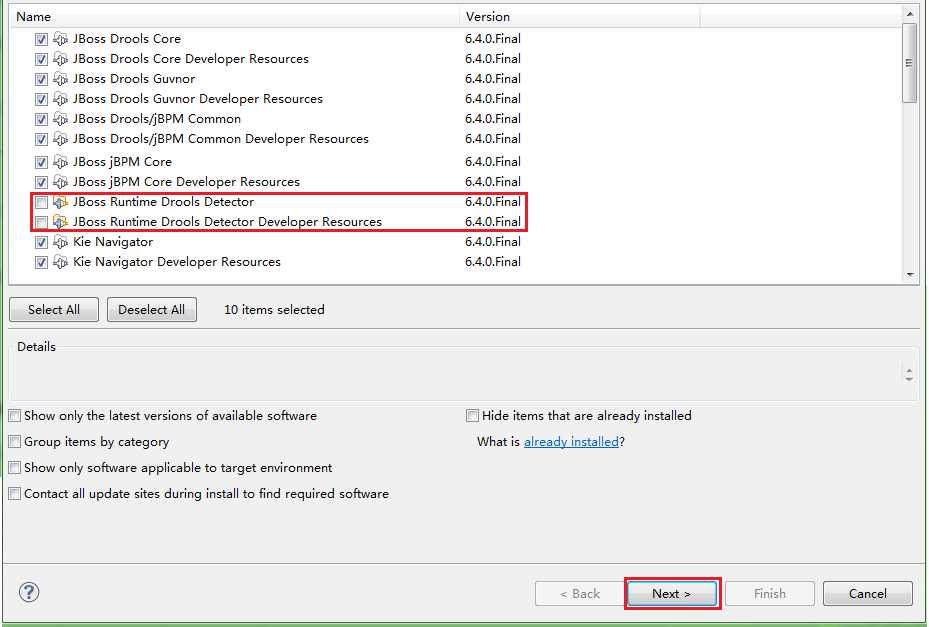
Task: Select the JBoss jBPM Core feature icon
Action: (60, 162)
